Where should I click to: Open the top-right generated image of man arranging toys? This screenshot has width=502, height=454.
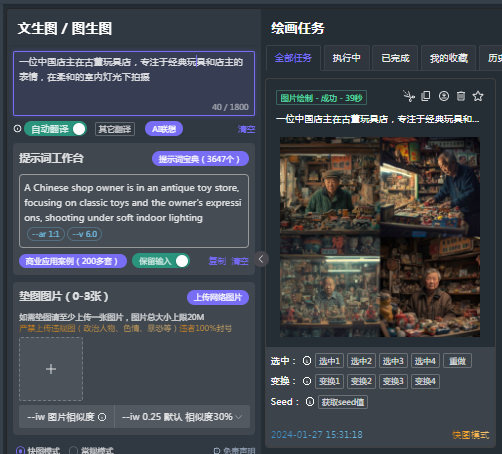430,187
